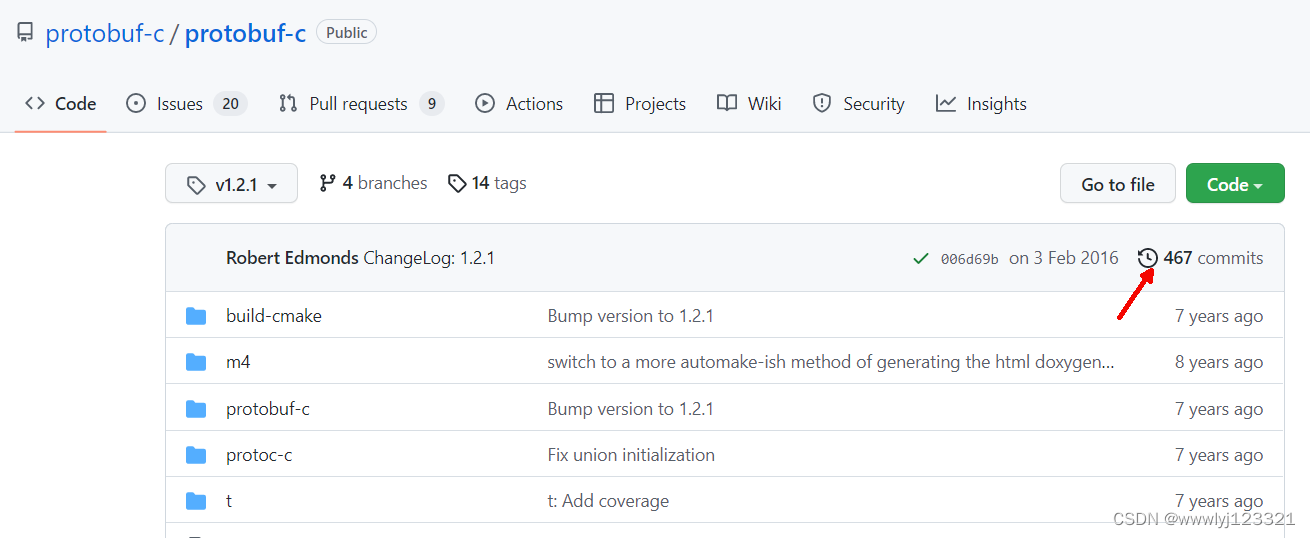Screen dimensions: 1310x538
Task: Switch to the Pull requests tab
Action: (x=360, y=104)
